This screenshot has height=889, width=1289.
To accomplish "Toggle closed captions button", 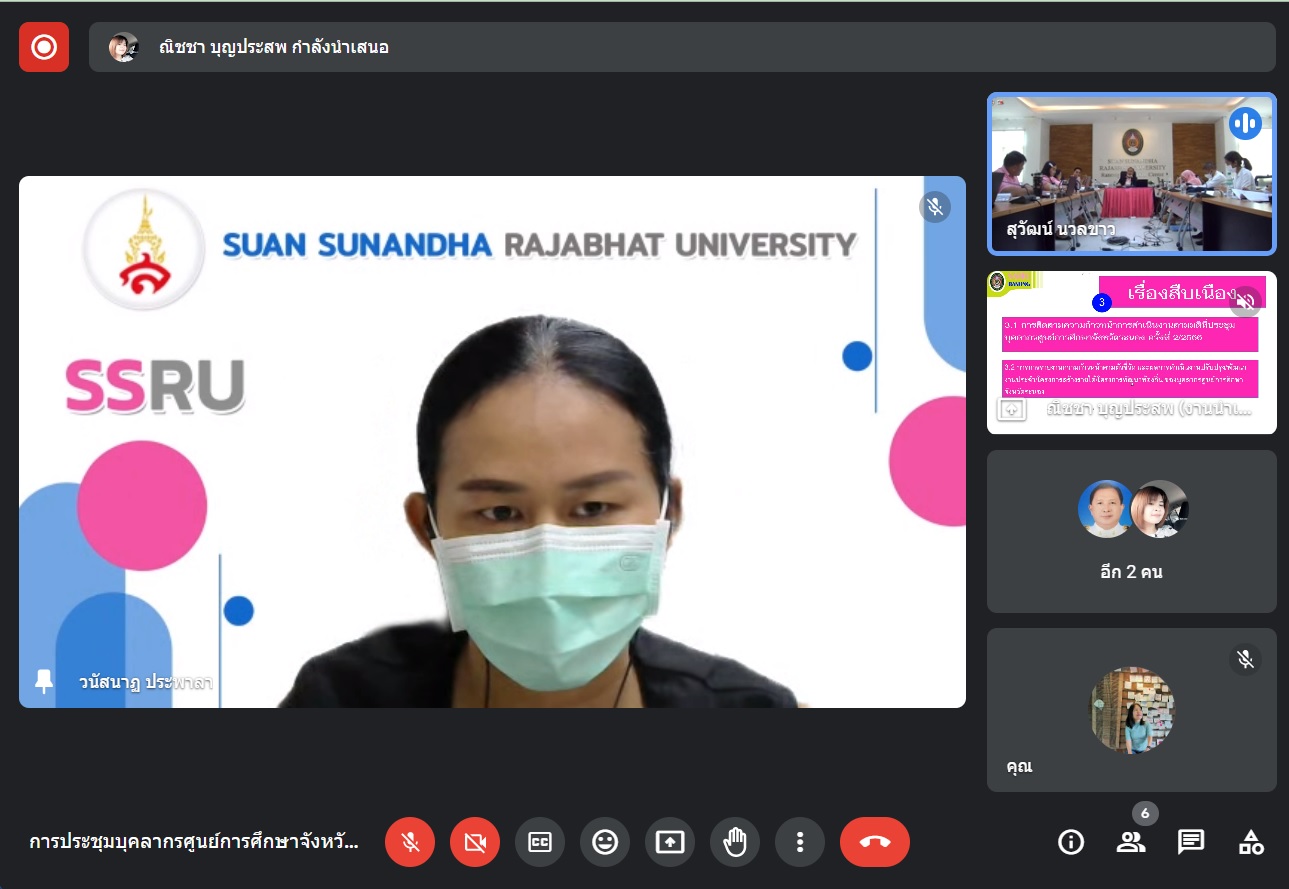I will click(x=540, y=842).
